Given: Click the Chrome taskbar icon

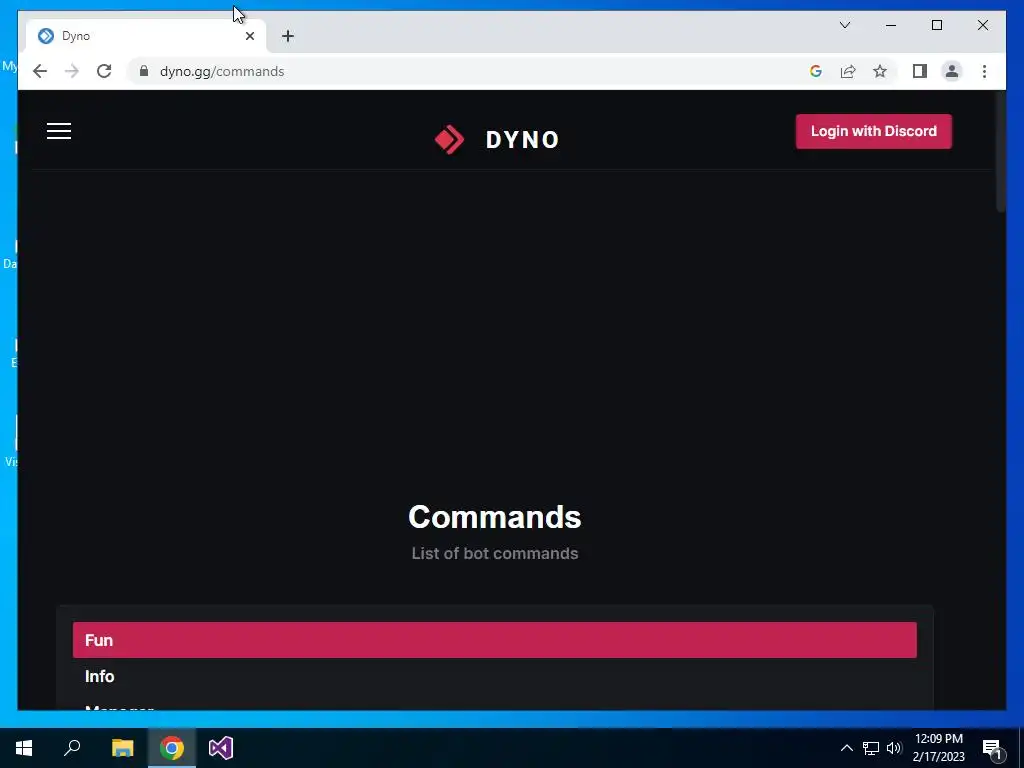Looking at the screenshot, I should pos(172,748).
